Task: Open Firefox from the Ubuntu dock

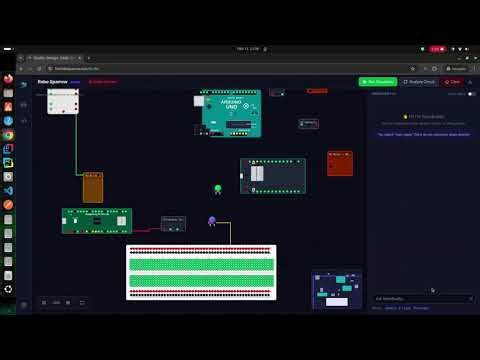Action: point(8,79)
